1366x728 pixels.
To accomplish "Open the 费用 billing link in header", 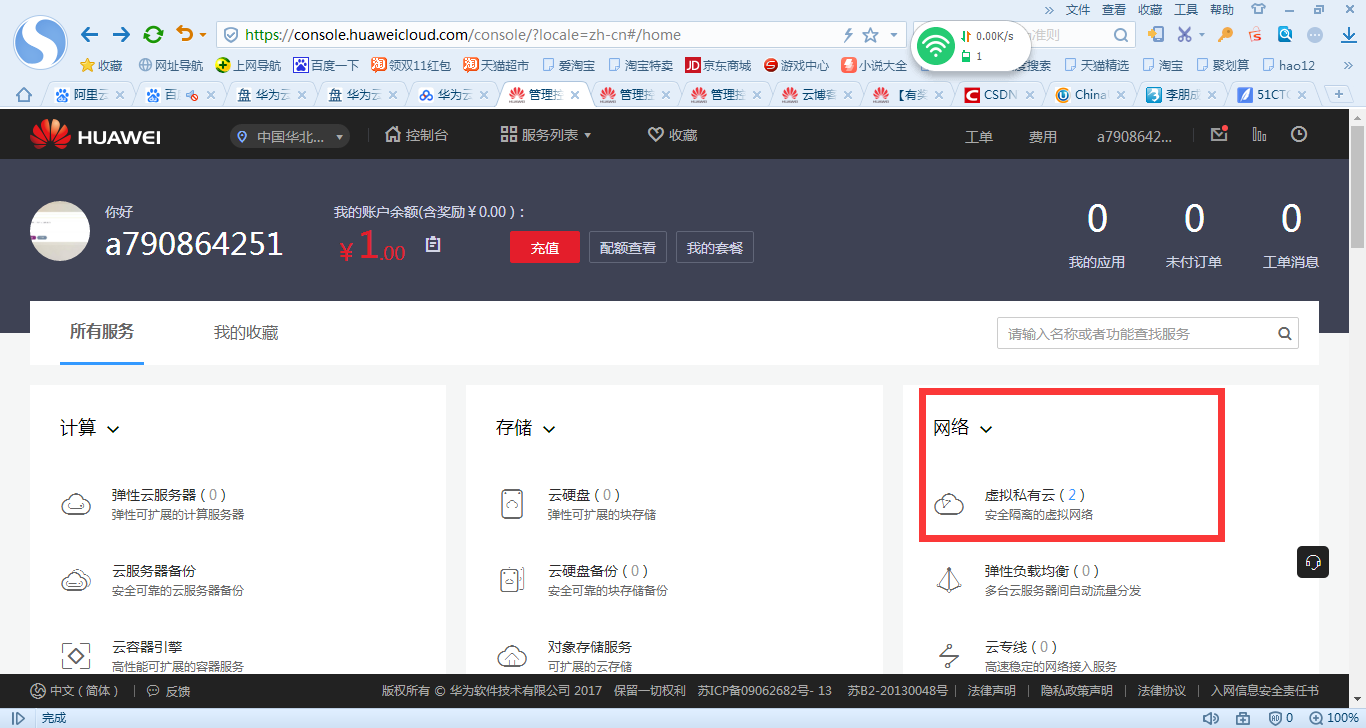I will tap(1043, 137).
